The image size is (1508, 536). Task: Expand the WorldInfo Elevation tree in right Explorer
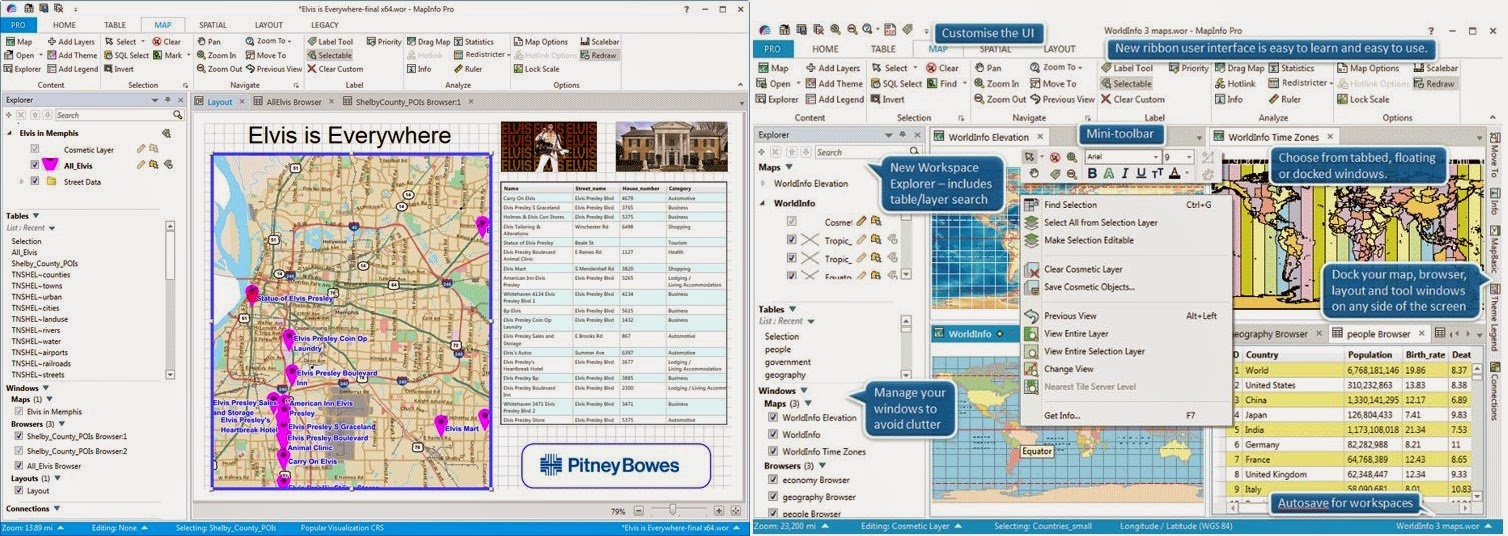(764, 184)
